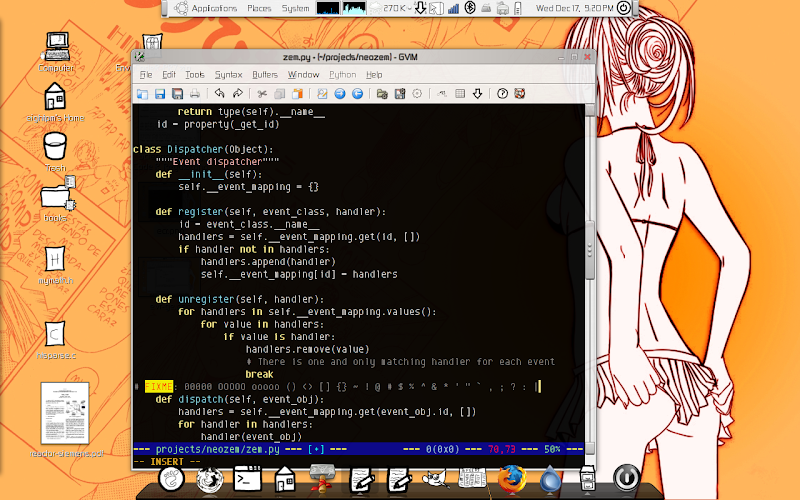The width and height of the screenshot is (800, 500).
Task: Click the Make toolbar icon
Action: [x=442, y=94]
